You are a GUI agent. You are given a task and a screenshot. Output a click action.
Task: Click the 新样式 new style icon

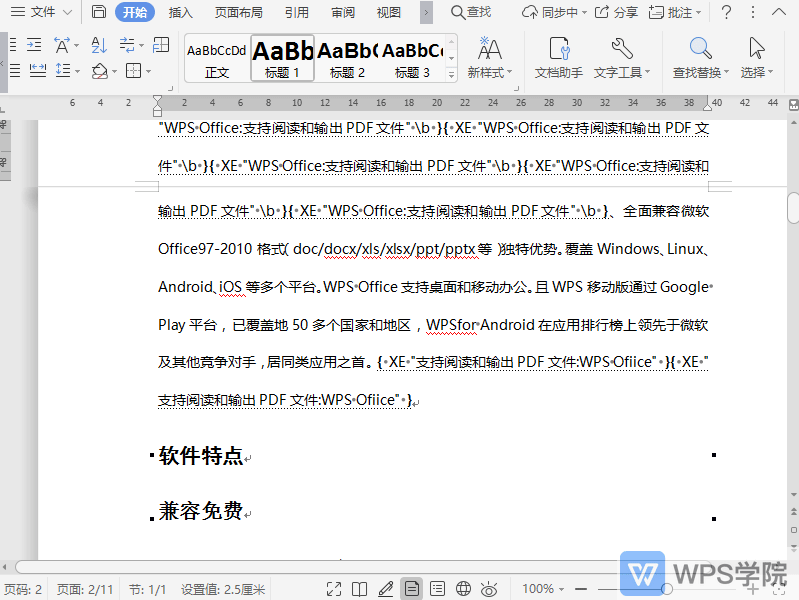(x=490, y=49)
